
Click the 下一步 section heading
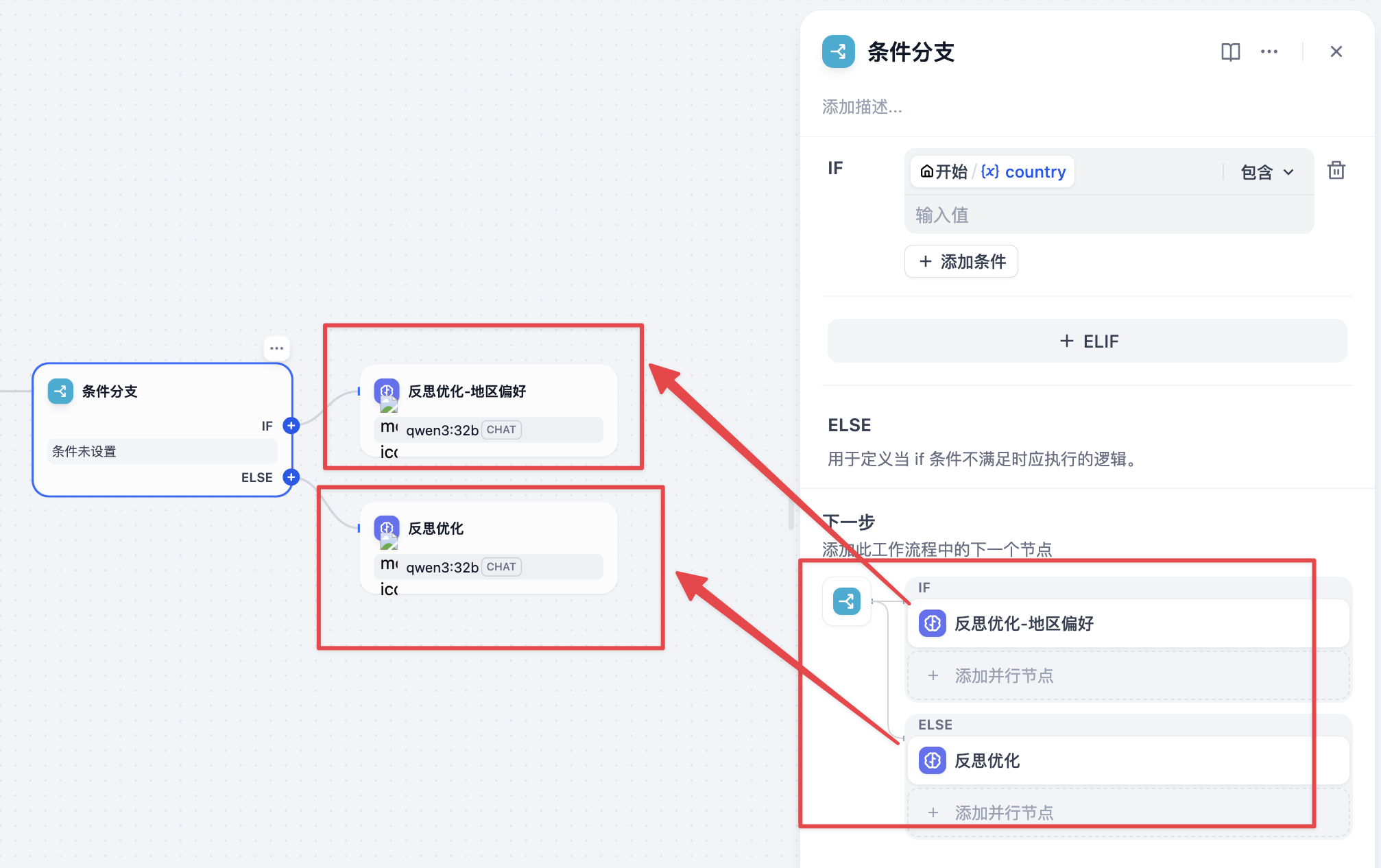[849, 522]
